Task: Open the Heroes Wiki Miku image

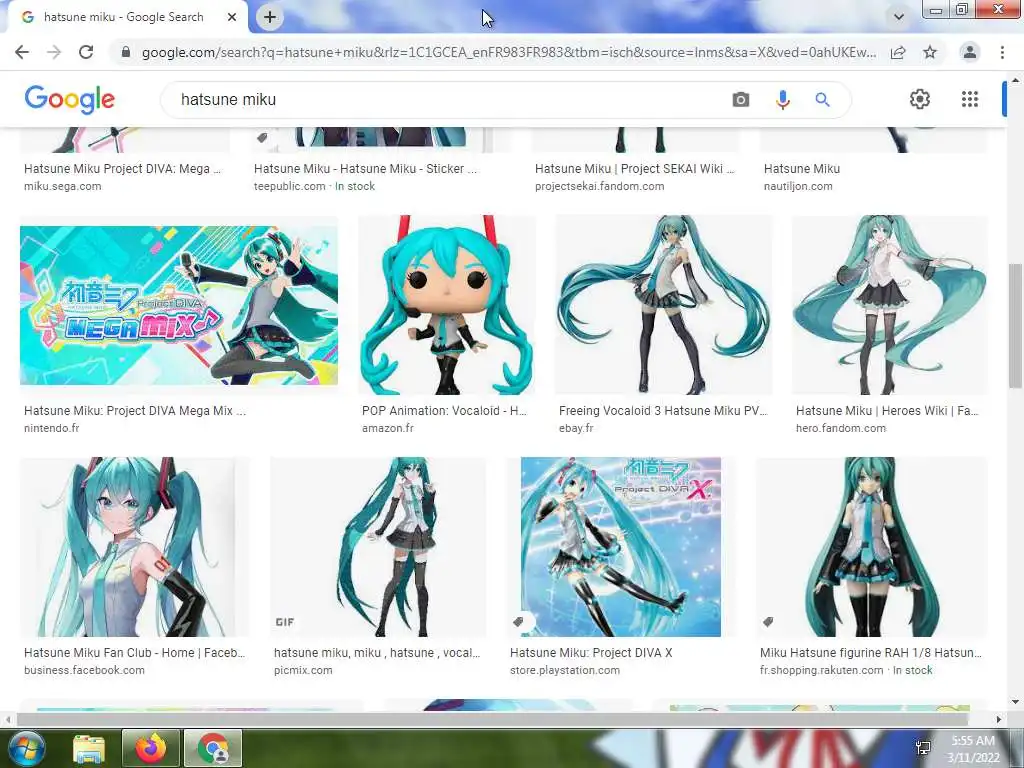Action: (889, 304)
